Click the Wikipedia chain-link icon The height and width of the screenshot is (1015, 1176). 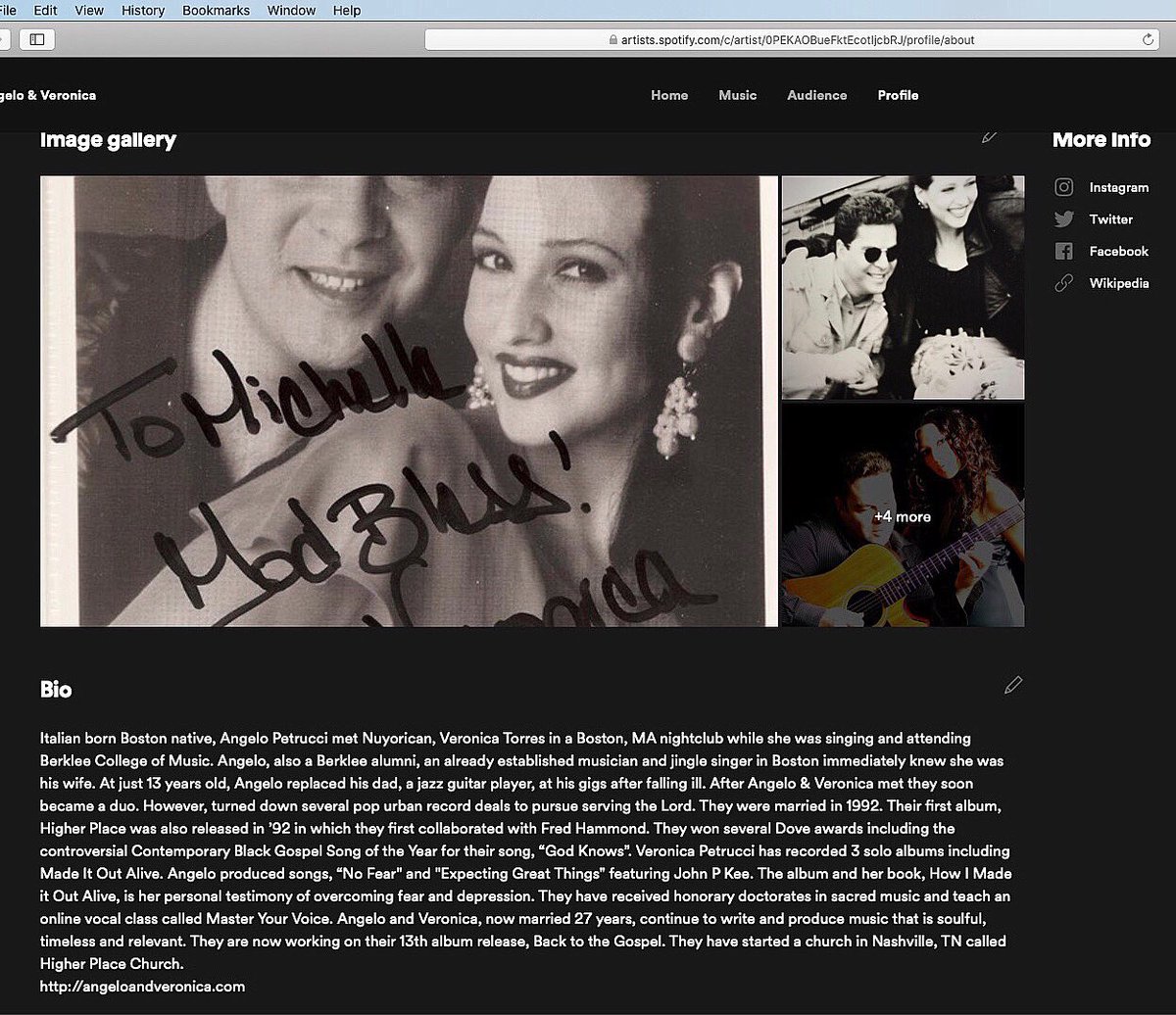pyautogui.click(x=1064, y=283)
